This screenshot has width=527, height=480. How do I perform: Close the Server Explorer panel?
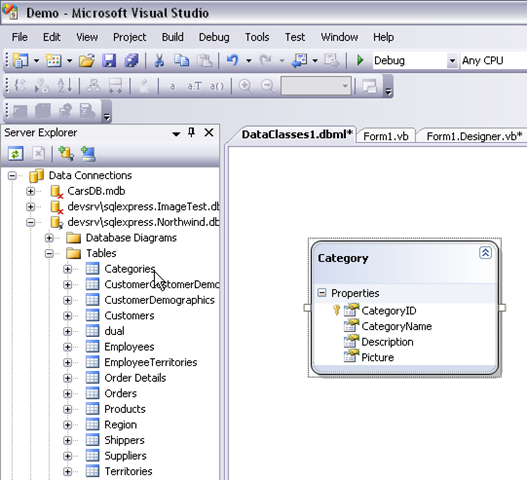click(x=209, y=132)
